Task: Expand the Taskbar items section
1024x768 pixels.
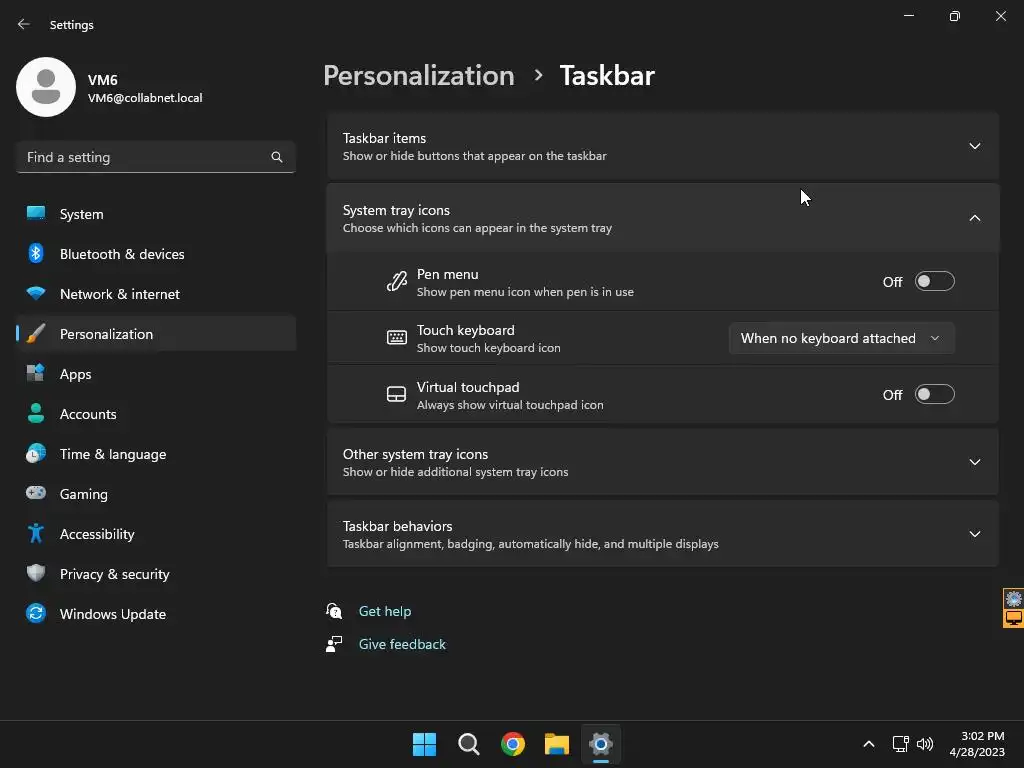Action: 663,146
